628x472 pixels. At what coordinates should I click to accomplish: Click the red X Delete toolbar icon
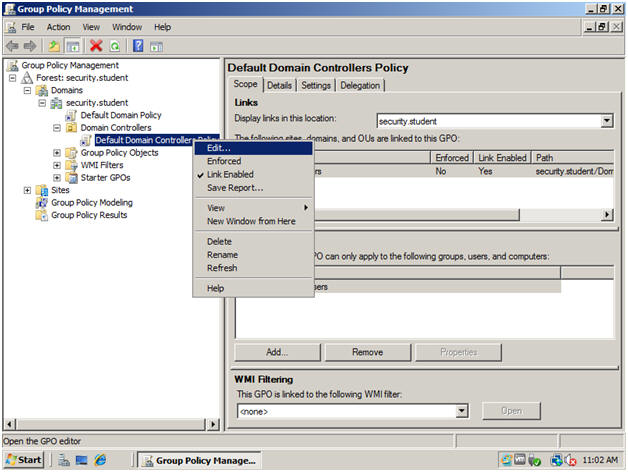(x=96, y=46)
